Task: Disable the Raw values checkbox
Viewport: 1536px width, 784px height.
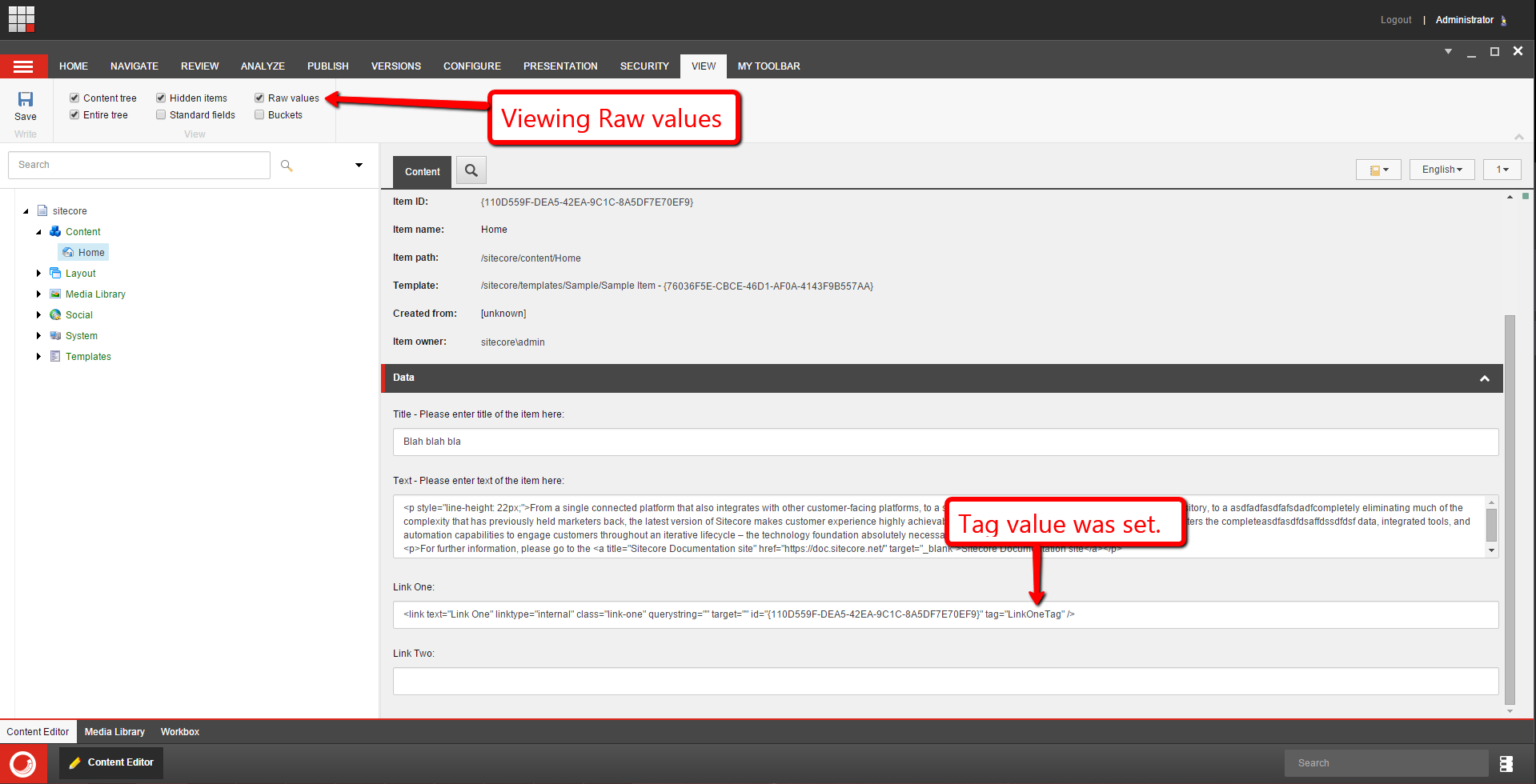Action: (x=259, y=98)
